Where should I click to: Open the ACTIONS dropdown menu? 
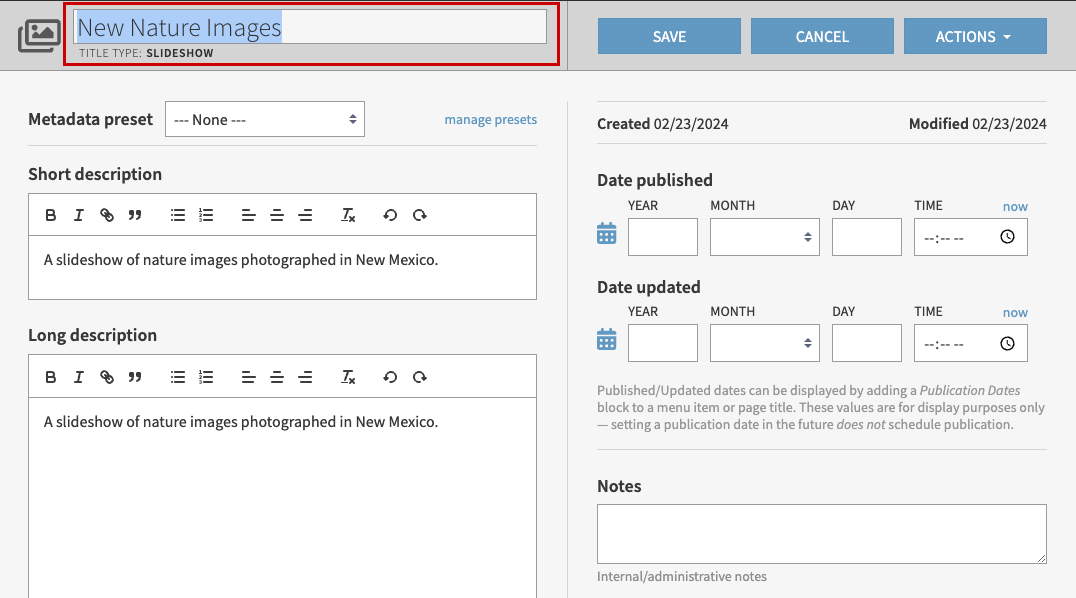[975, 35]
